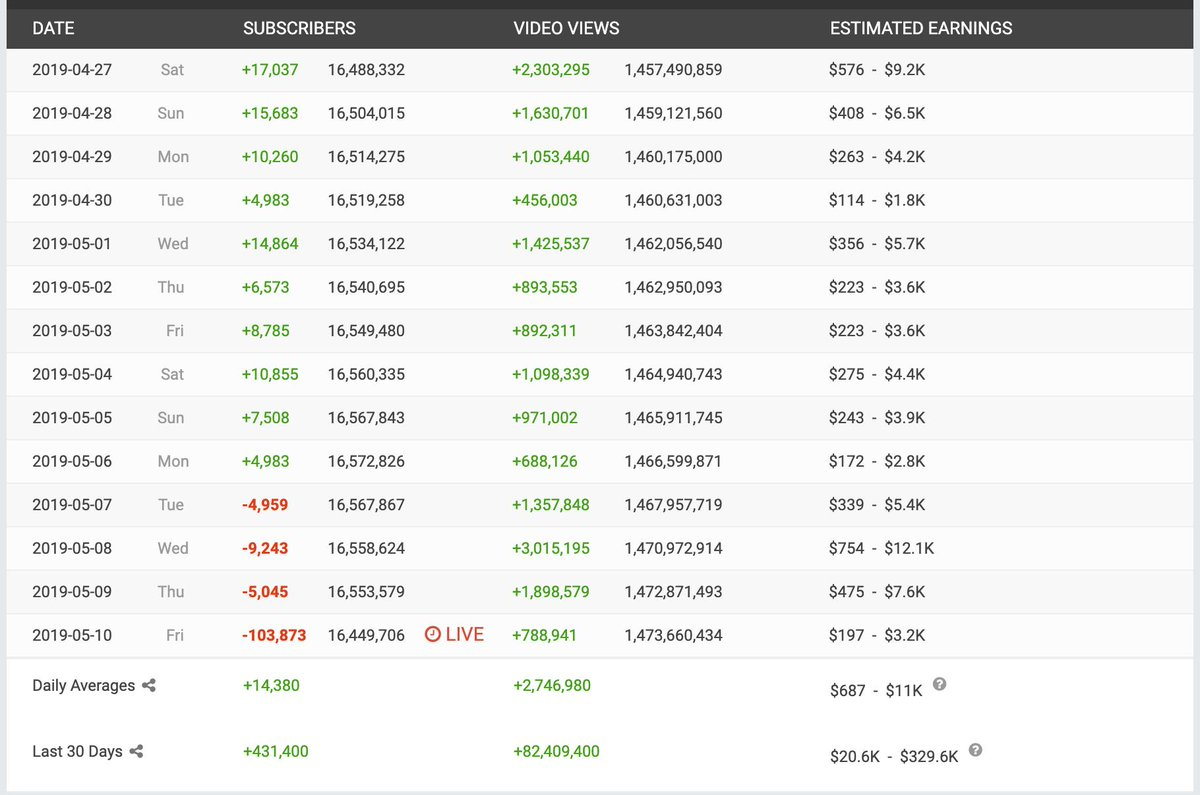This screenshot has height=795, width=1200.
Task: Click the SUBSCRIBERS column header
Action: [x=299, y=28]
